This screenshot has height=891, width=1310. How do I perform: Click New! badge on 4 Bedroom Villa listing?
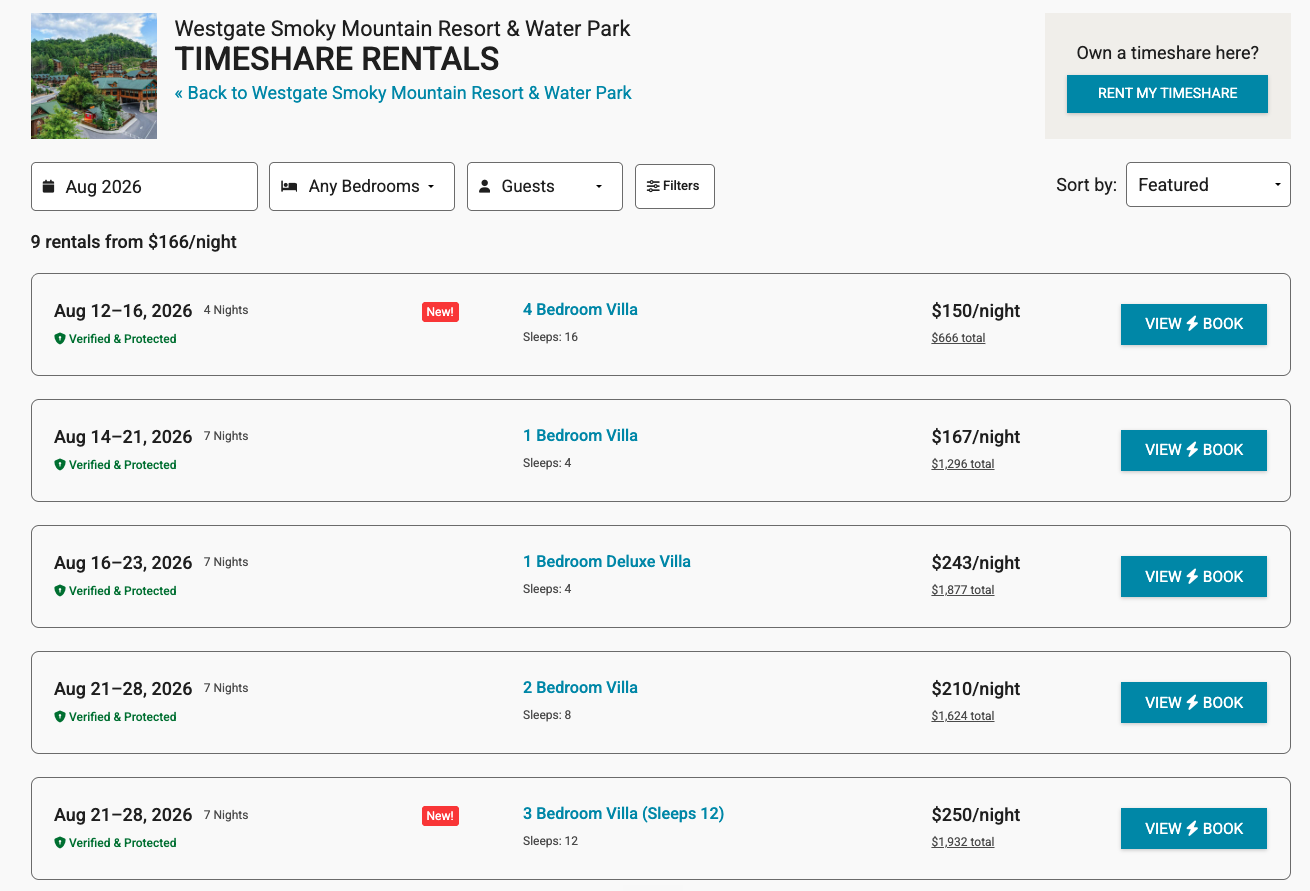point(440,312)
